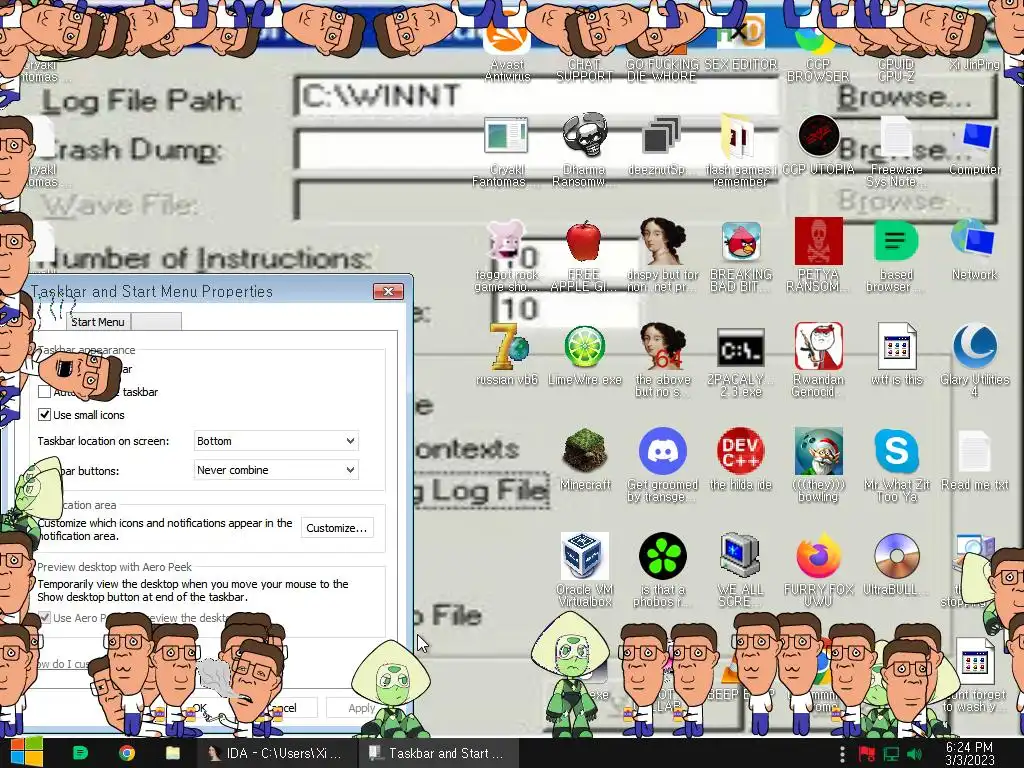The height and width of the screenshot is (768, 1024).
Task: Switch to the Start Menu tab
Action: pyautogui.click(x=97, y=321)
